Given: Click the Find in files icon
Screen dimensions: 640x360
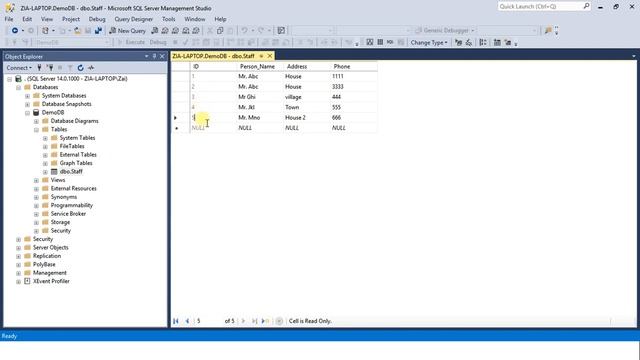Looking at the screenshot, I should [548, 31].
